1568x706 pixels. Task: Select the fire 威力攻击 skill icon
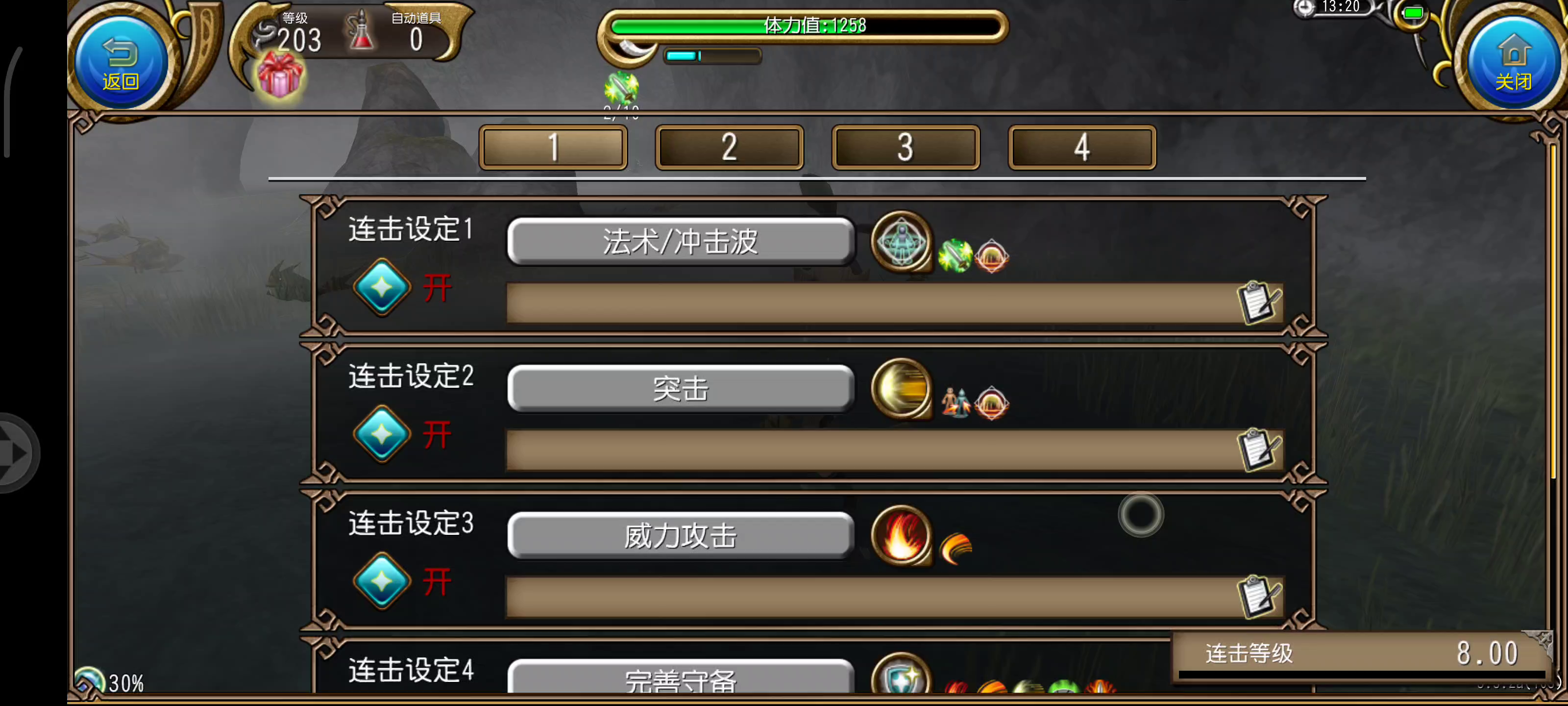coord(902,536)
